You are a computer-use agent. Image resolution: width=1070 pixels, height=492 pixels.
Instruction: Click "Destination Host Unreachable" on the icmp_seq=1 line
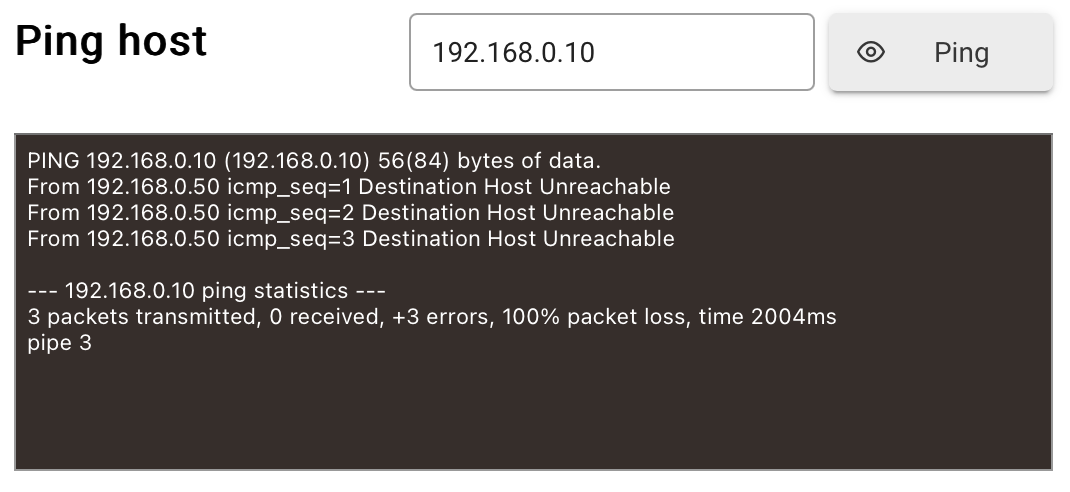point(515,187)
